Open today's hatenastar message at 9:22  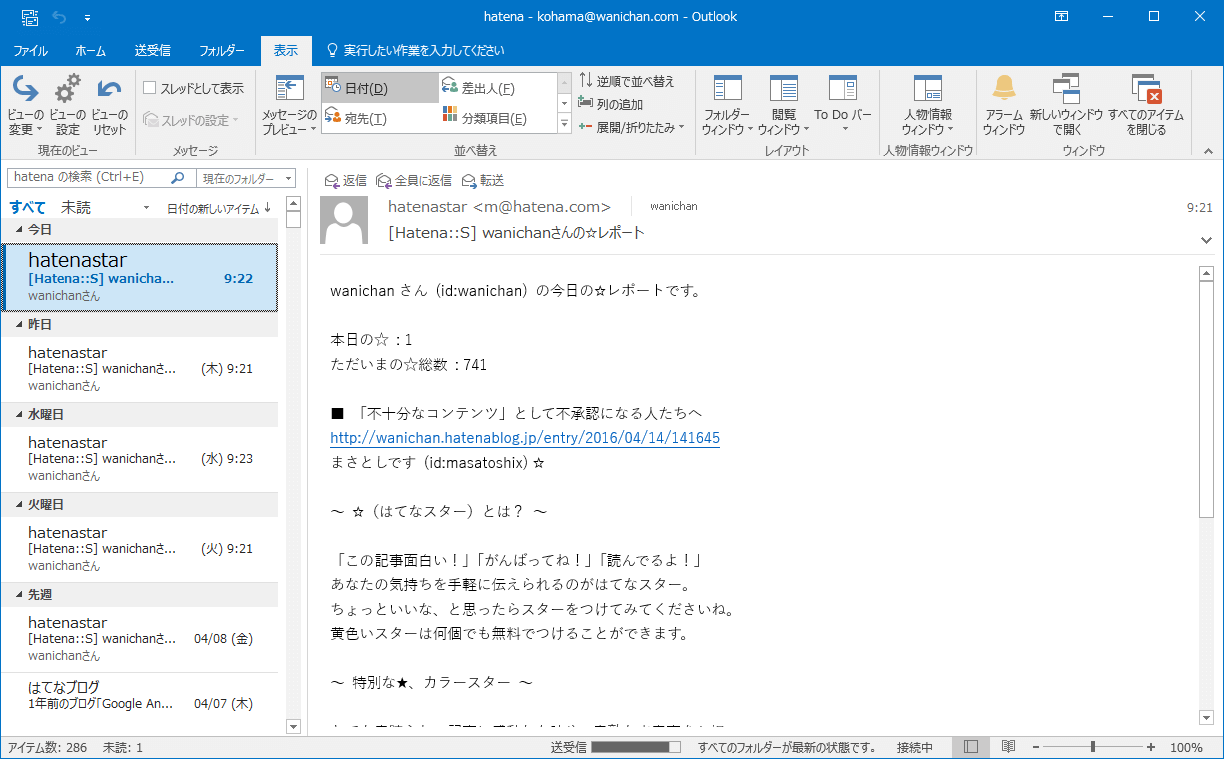[x=141, y=277]
